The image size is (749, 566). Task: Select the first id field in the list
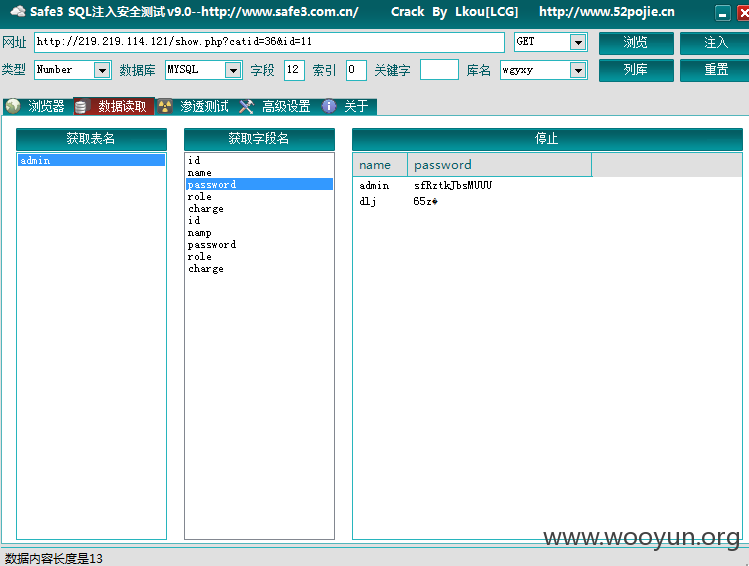coord(259,160)
